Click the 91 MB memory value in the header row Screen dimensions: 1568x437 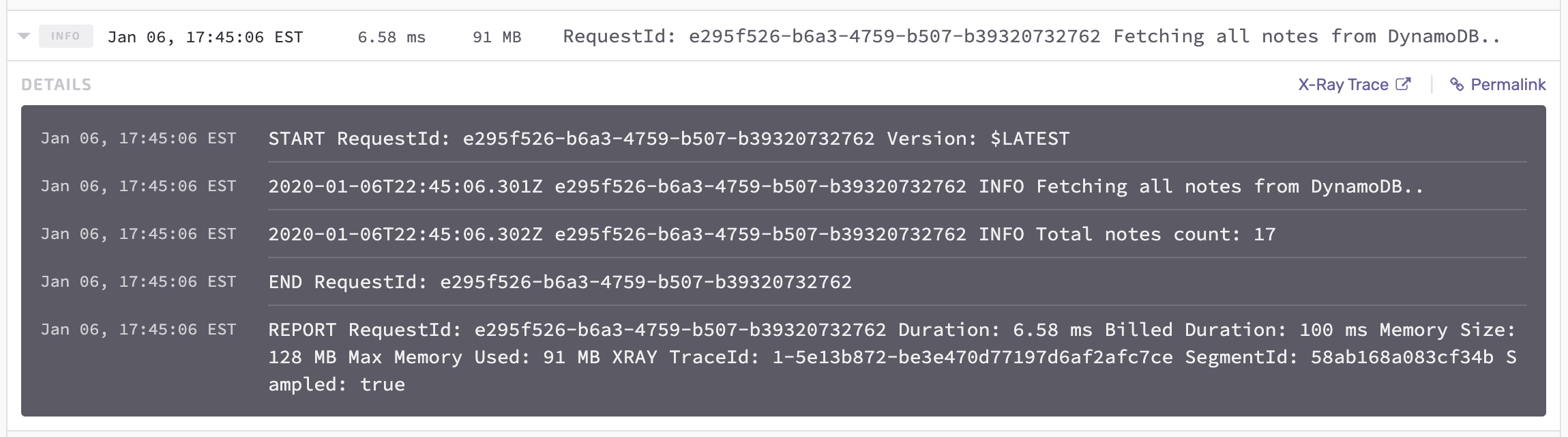pos(497,37)
